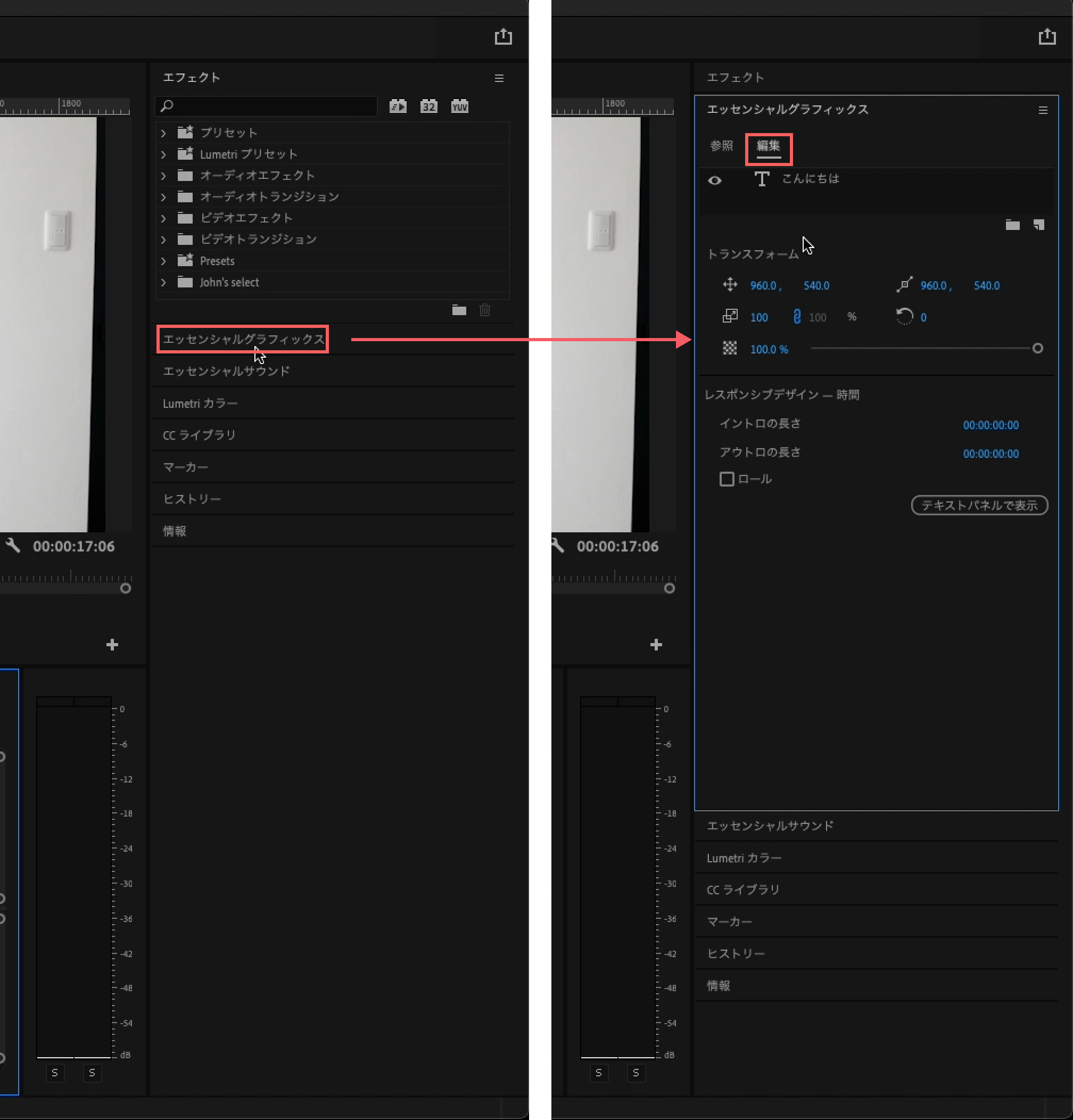Click the New Layer icon in Essential Graphics
The image size is (1073, 1120).
point(1038,225)
